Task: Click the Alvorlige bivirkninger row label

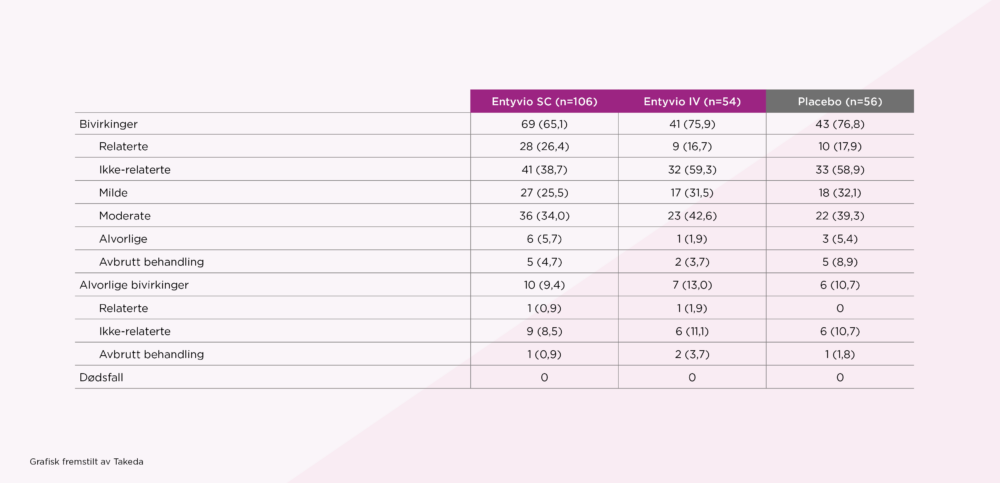Action: pos(134,285)
